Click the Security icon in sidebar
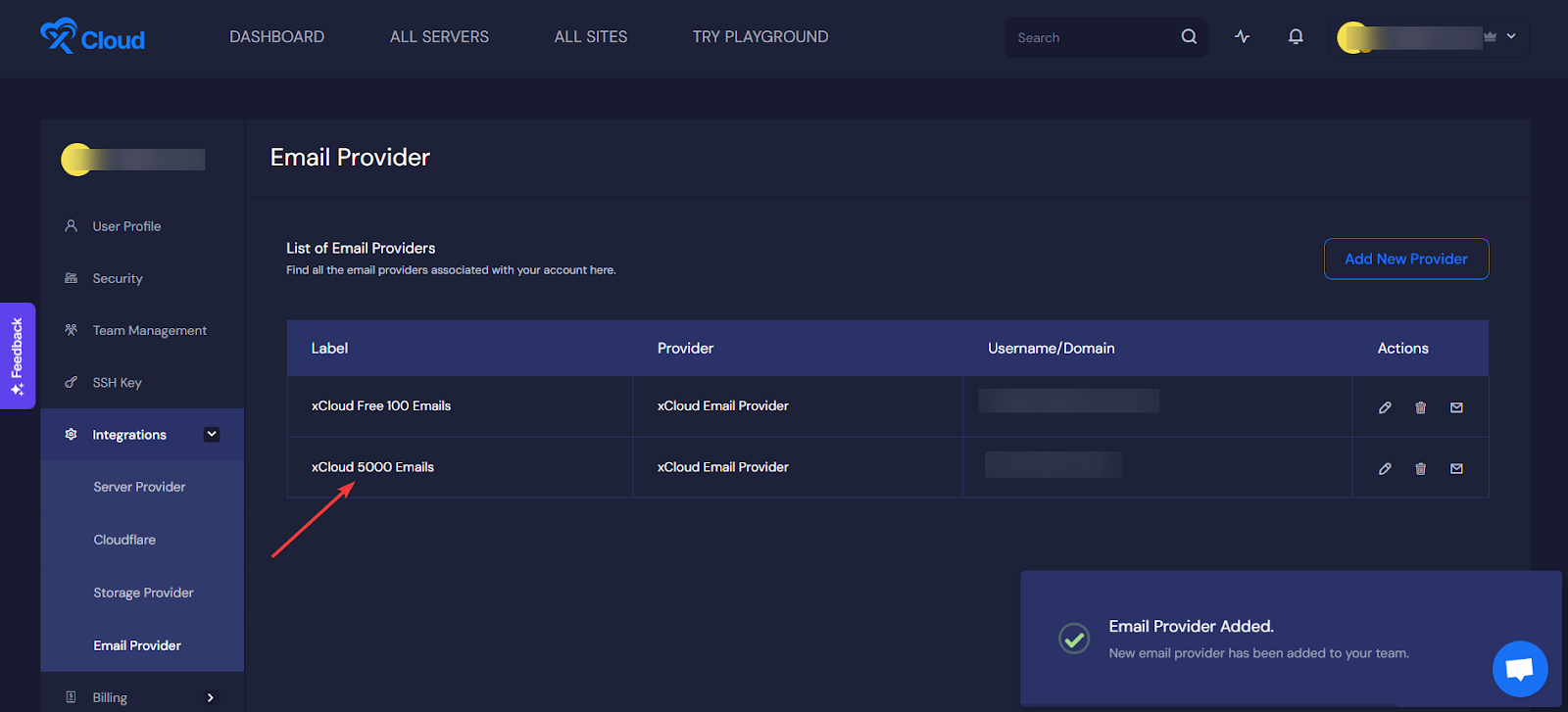The image size is (1568, 712). [x=71, y=278]
